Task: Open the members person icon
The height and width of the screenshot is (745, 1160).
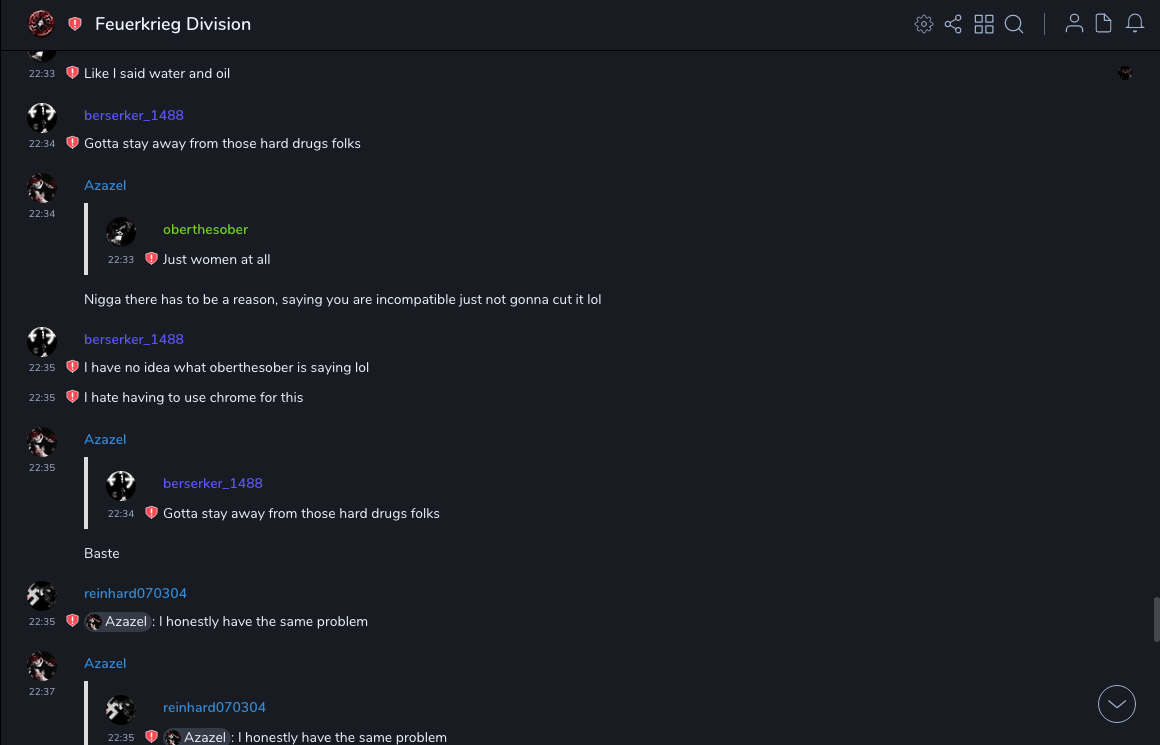Action: click(x=1074, y=24)
